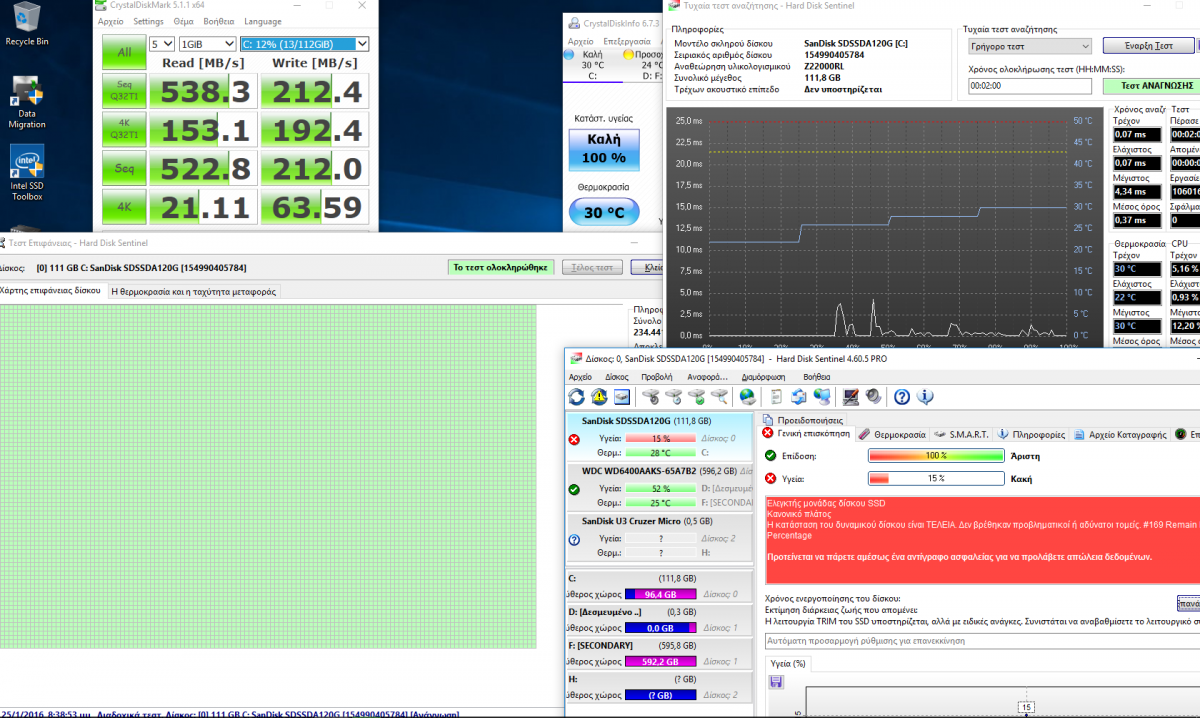This screenshot has height=718, width=1200.
Task: Run the plain Seq benchmark button
Action: pyautogui.click(x=124, y=168)
